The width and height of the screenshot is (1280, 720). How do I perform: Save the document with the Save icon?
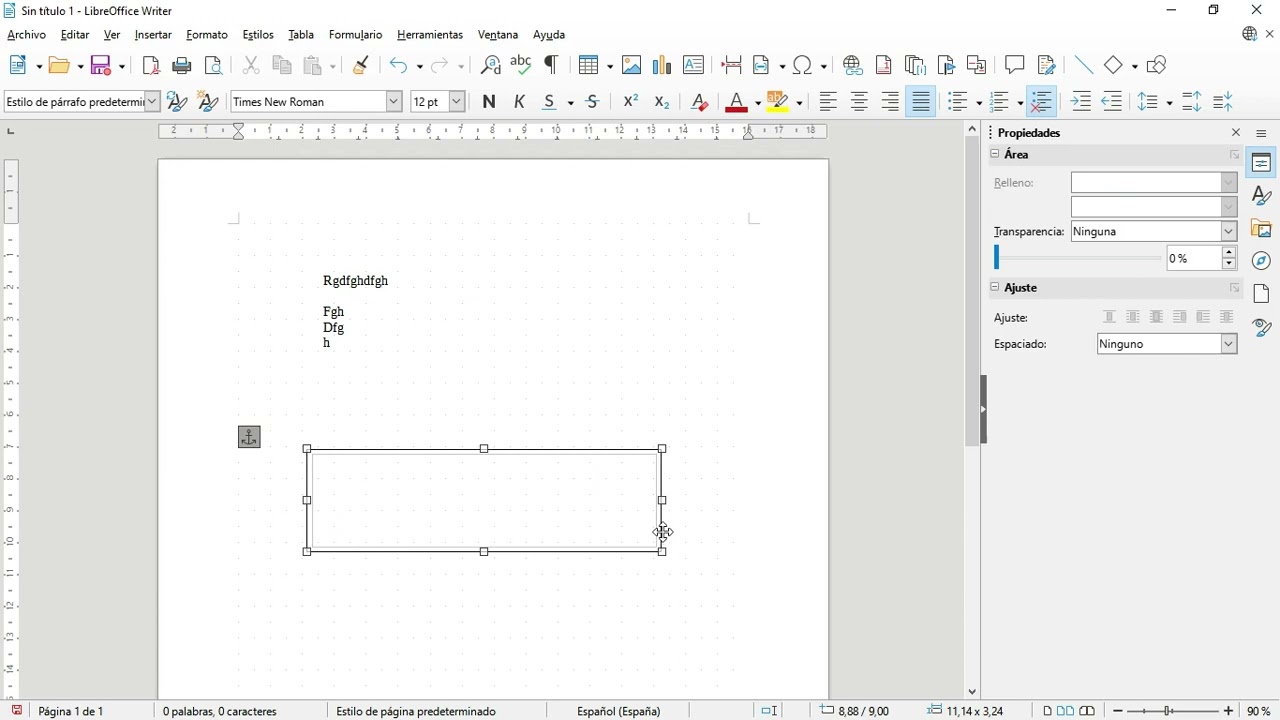tap(101, 66)
